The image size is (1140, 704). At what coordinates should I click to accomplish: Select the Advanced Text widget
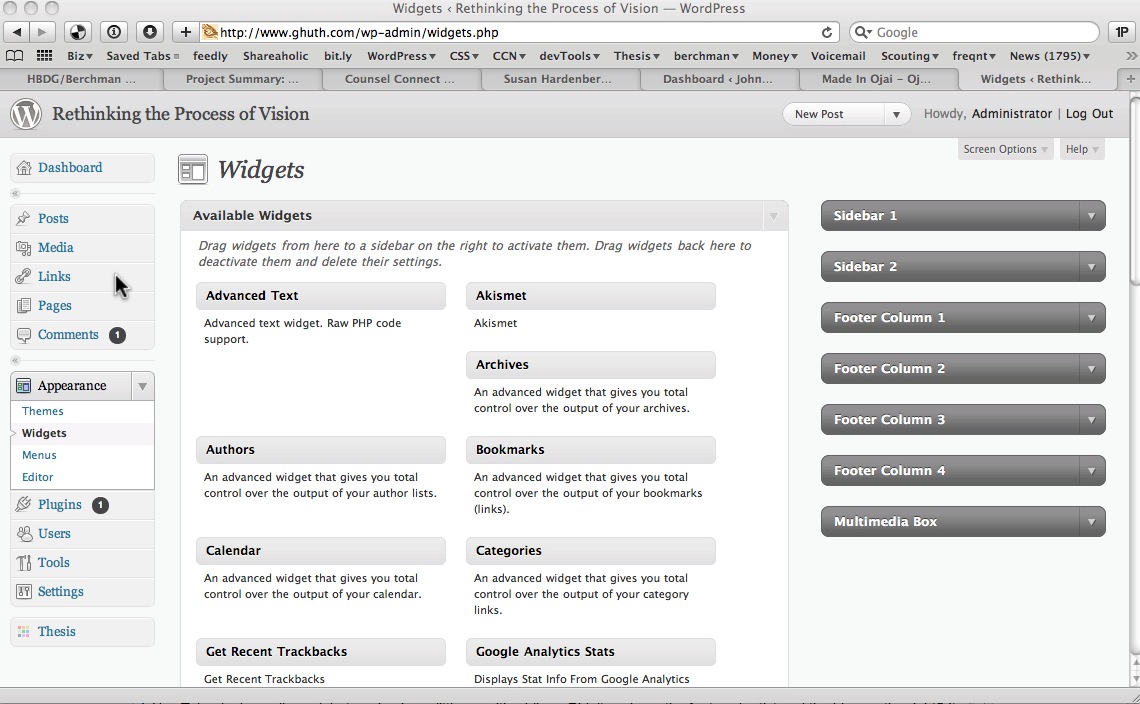(x=321, y=296)
